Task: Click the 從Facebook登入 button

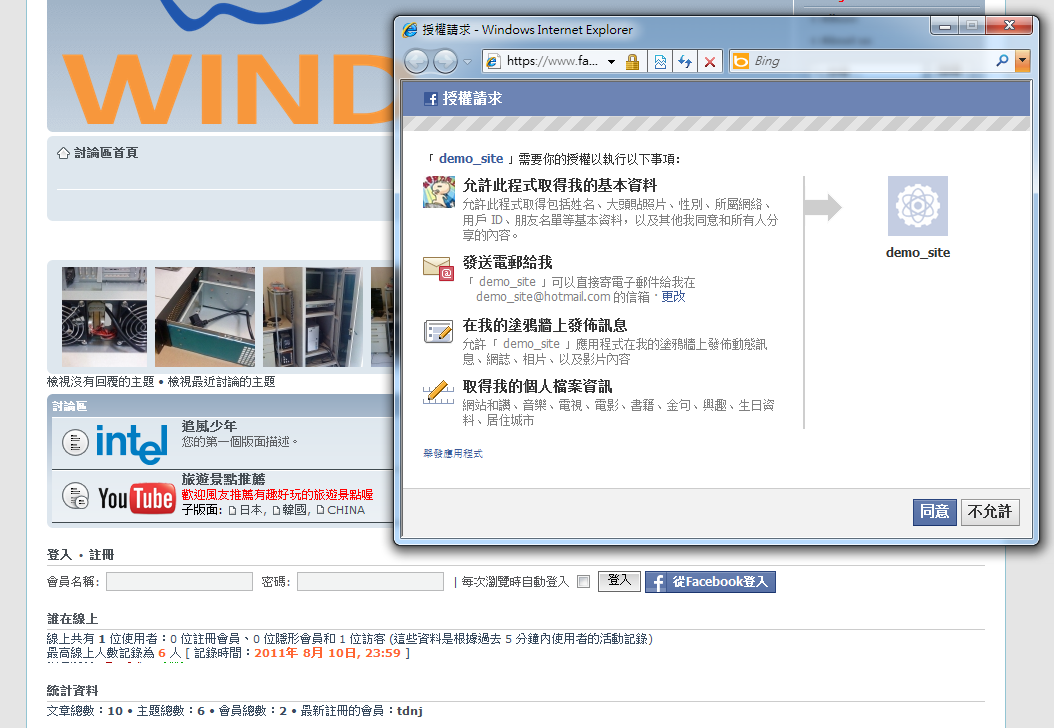Action: pos(710,582)
